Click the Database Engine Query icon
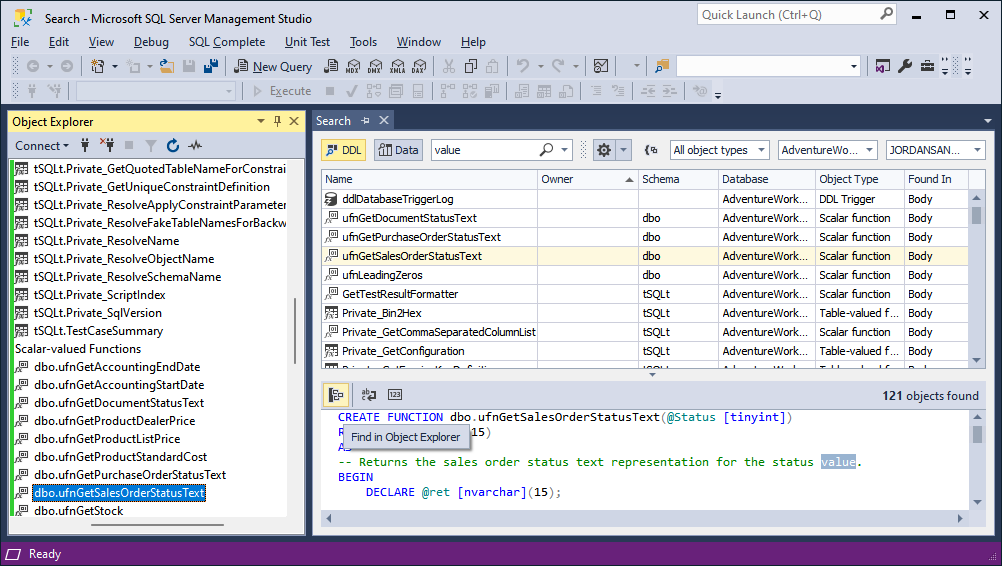 point(331,66)
